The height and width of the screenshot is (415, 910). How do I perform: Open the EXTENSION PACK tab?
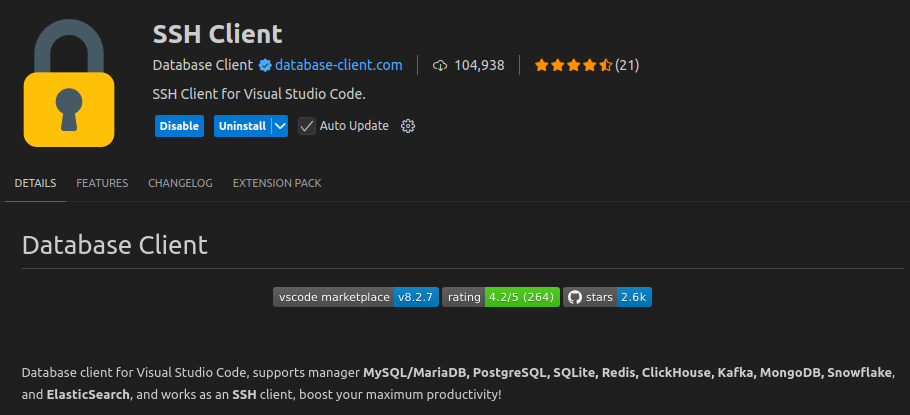pyautogui.click(x=277, y=183)
